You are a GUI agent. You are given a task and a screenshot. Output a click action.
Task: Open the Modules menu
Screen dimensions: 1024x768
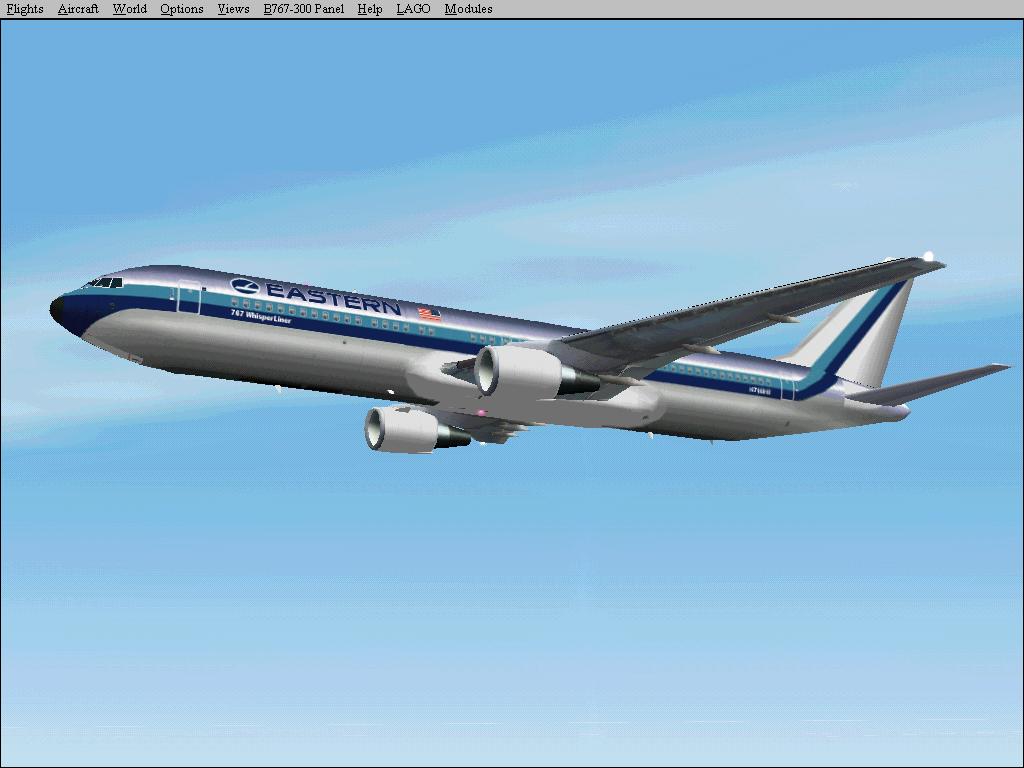tap(468, 9)
